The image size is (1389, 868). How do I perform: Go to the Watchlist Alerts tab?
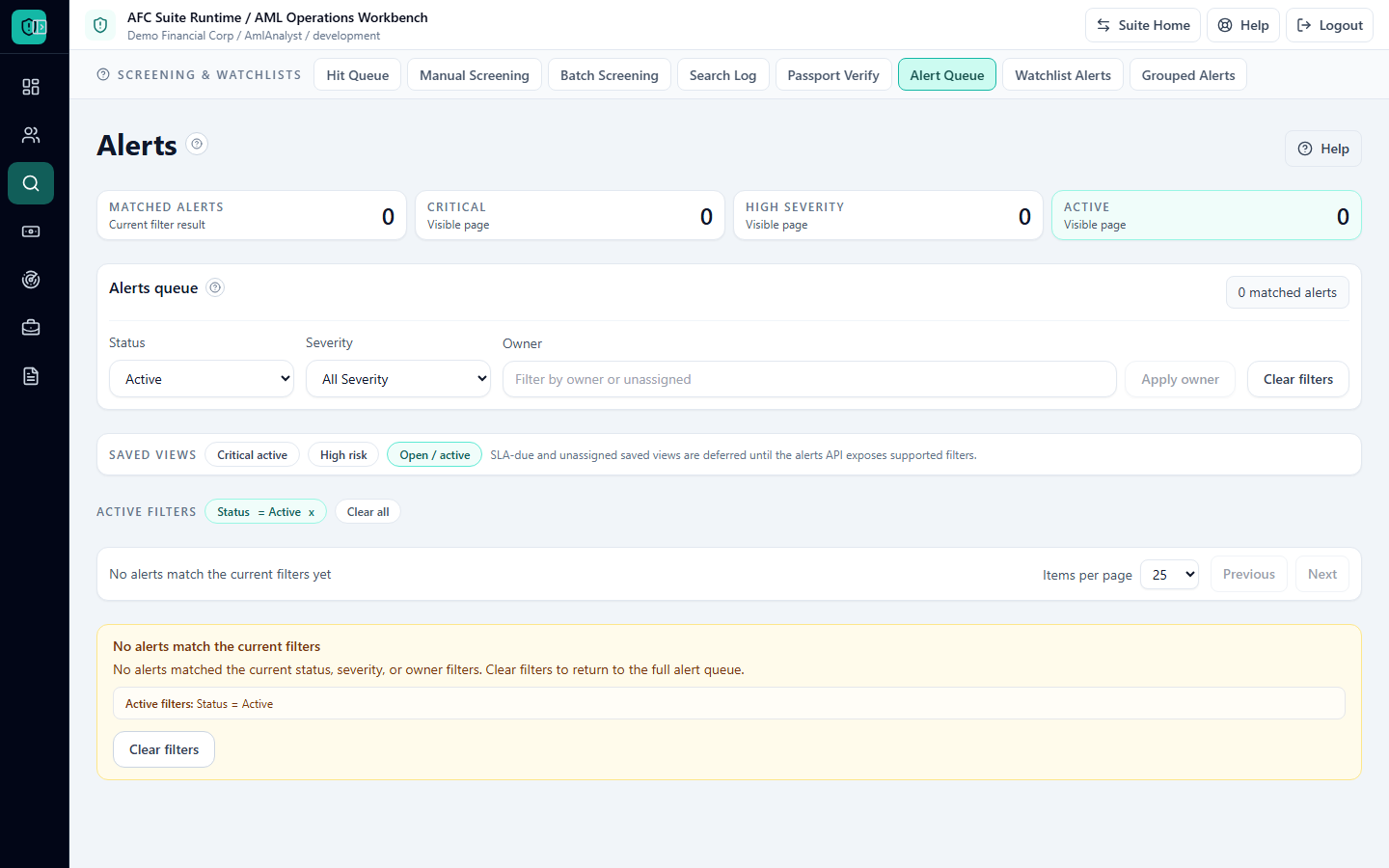click(x=1062, y=75)
